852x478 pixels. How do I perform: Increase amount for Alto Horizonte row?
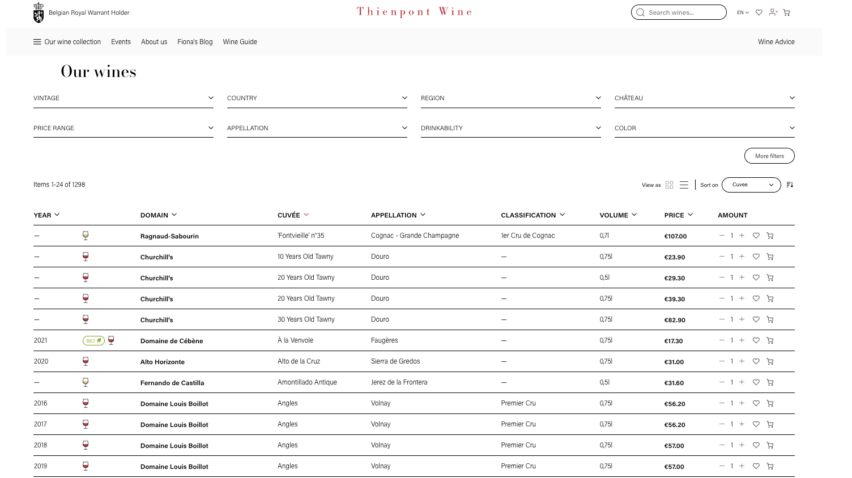tap(742, 361)
